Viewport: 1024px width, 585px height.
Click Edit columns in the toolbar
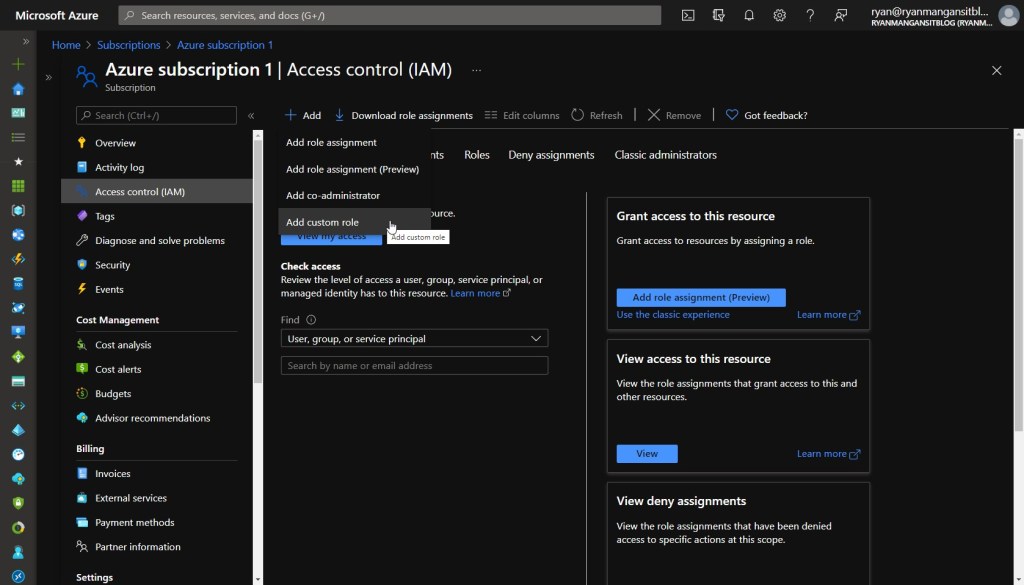click(x=522, y=115)
